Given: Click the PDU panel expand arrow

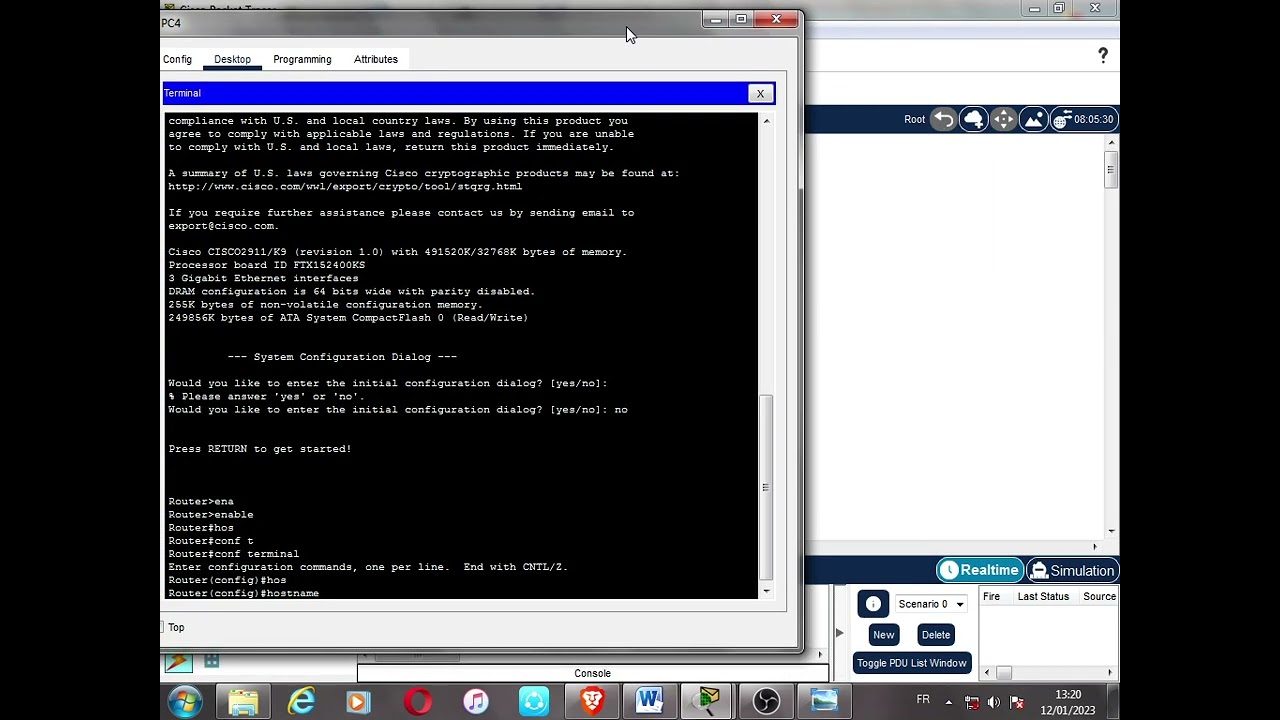Looking at the screenshot, I should [x=839, y=632].
